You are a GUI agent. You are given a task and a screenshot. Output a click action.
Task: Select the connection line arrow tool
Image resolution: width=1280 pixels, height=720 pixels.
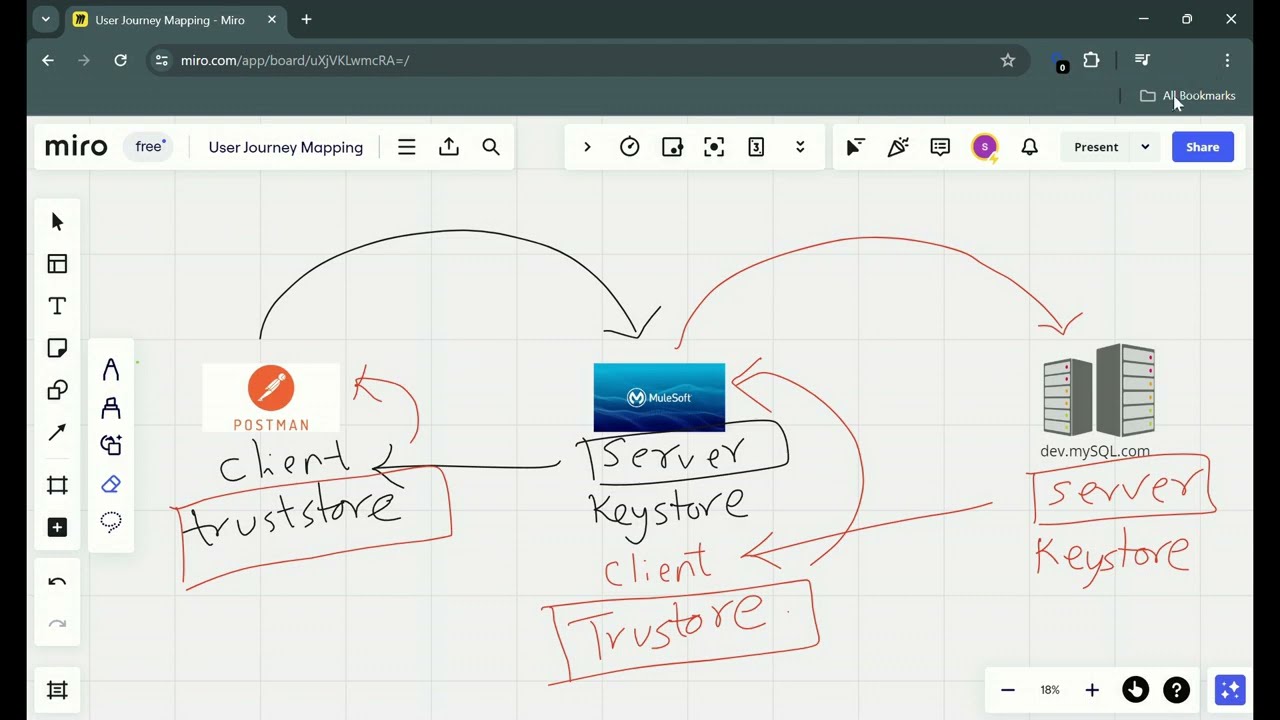pyautogui.click(x=57, y=432)
